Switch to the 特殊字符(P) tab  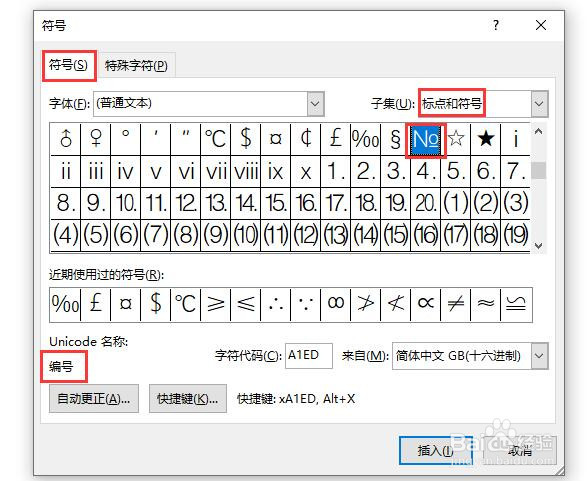pyautogui.click(x=136, y=66)
